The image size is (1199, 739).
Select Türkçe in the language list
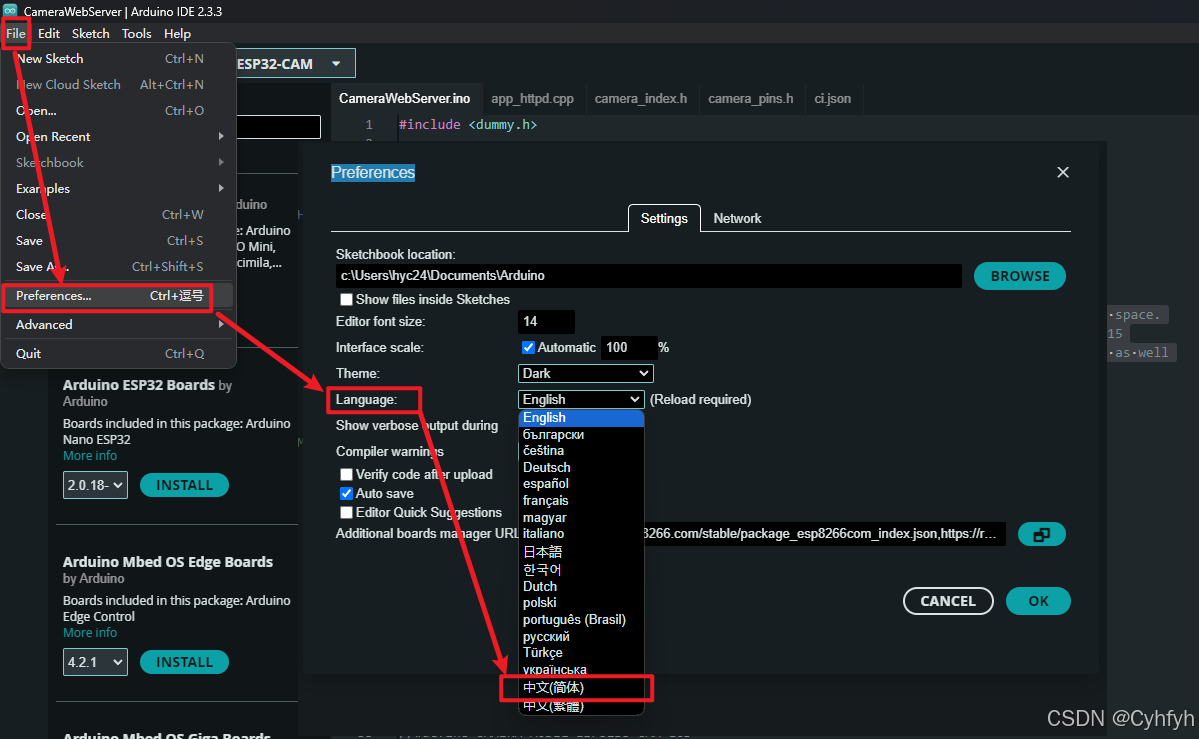pos(581,653)
